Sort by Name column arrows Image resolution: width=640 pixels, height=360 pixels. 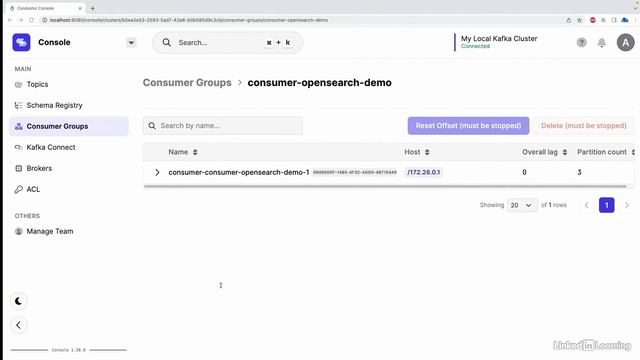(195, 152)
